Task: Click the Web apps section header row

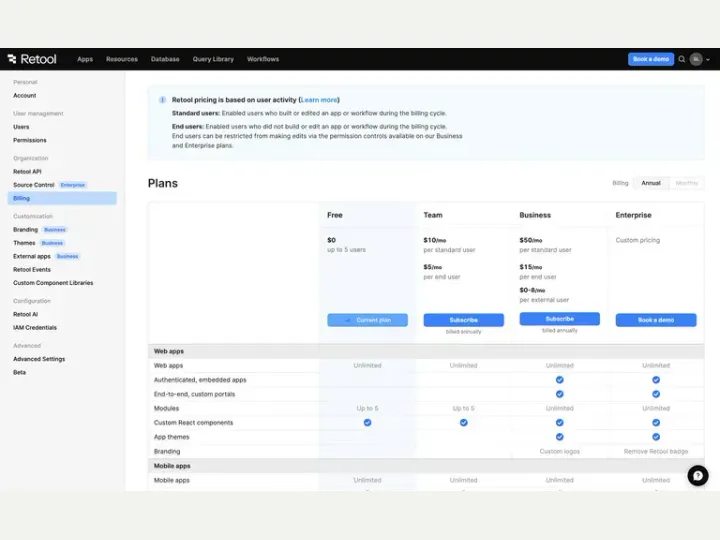Action: [426, 351]
